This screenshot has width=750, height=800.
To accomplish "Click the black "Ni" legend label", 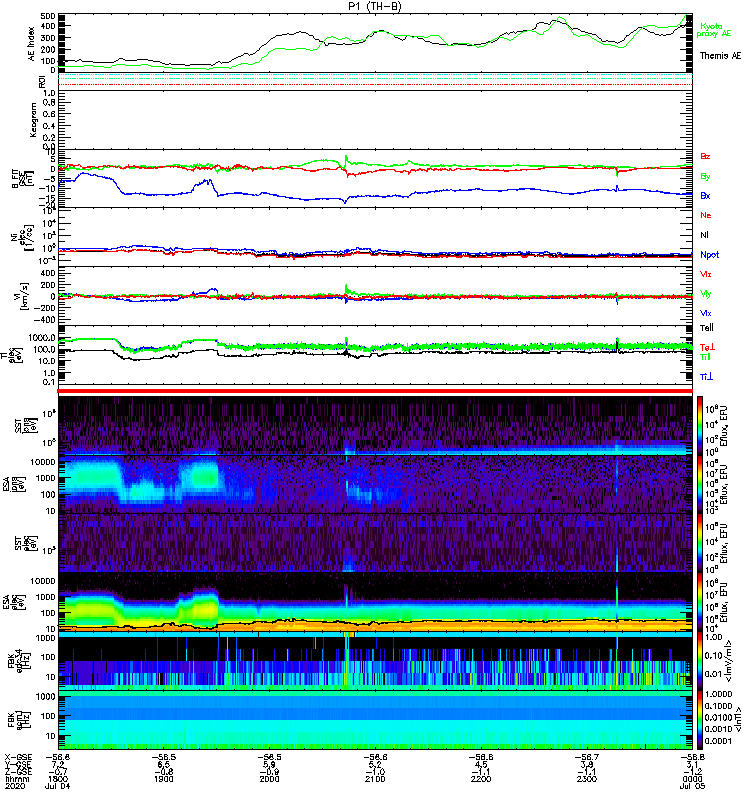I will (x=704, y=235).
